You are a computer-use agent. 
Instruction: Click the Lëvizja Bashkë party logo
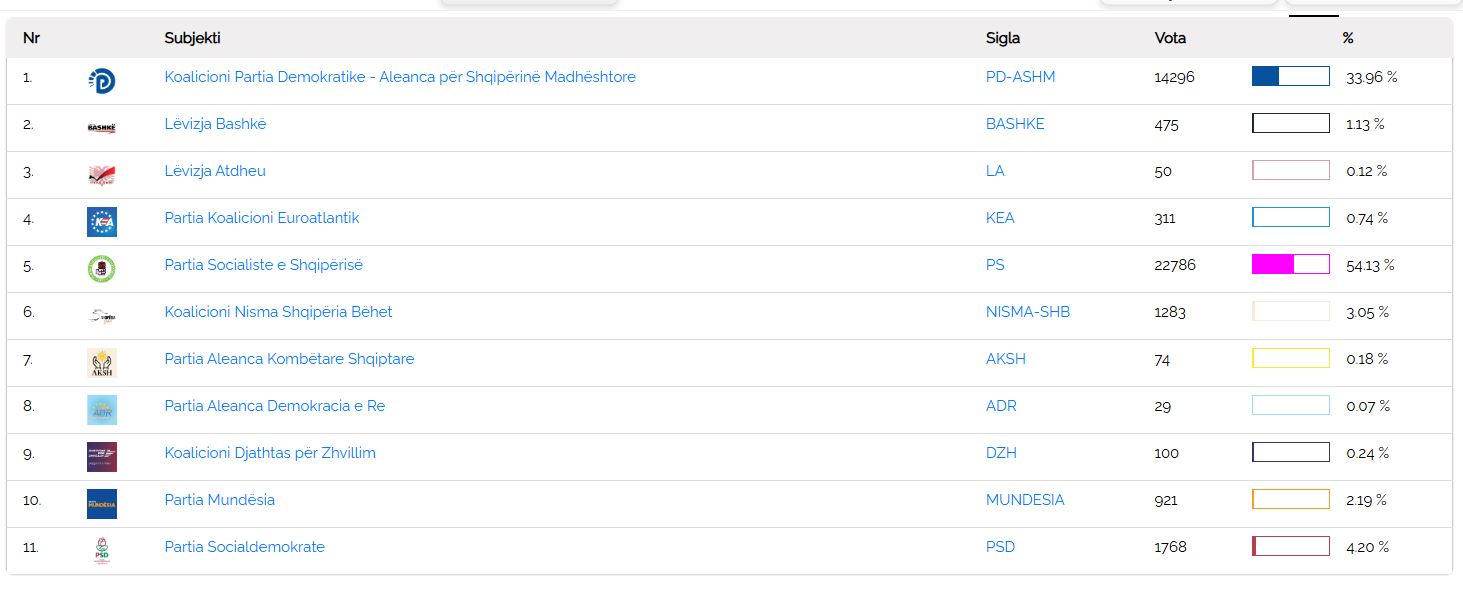tap(101, 128)
